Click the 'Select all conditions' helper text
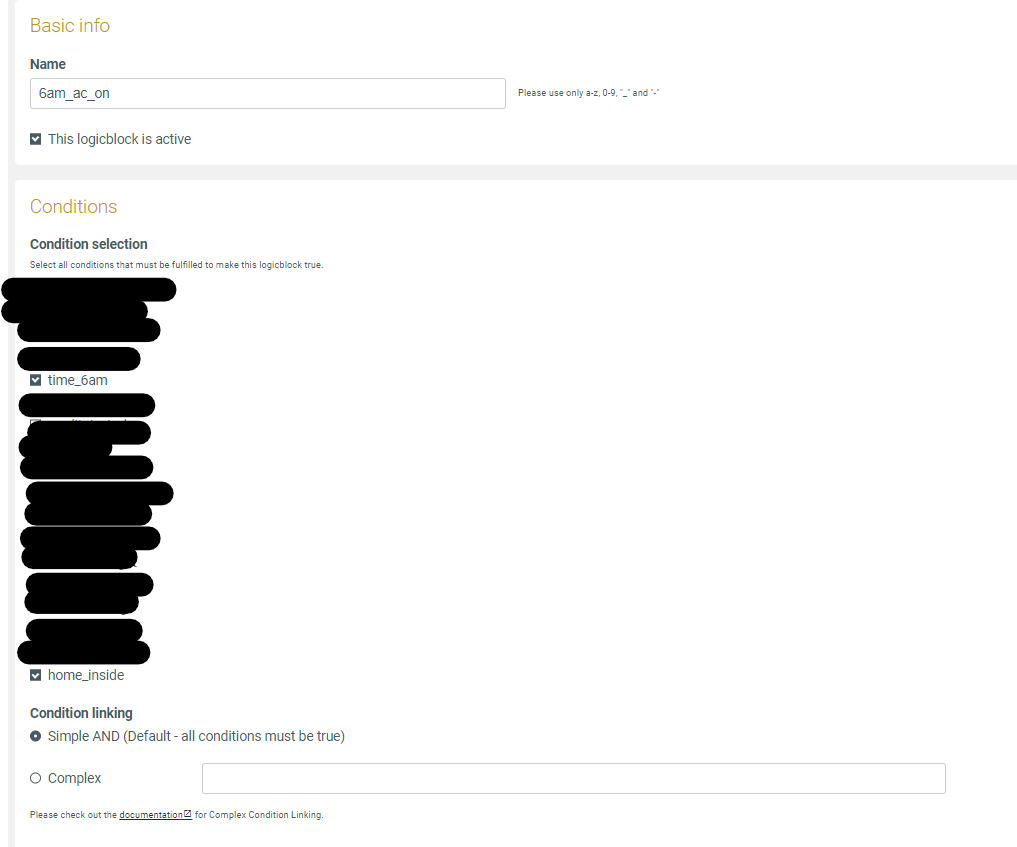The width and height of the screenshot is (1017, 847). coord(176,265)
